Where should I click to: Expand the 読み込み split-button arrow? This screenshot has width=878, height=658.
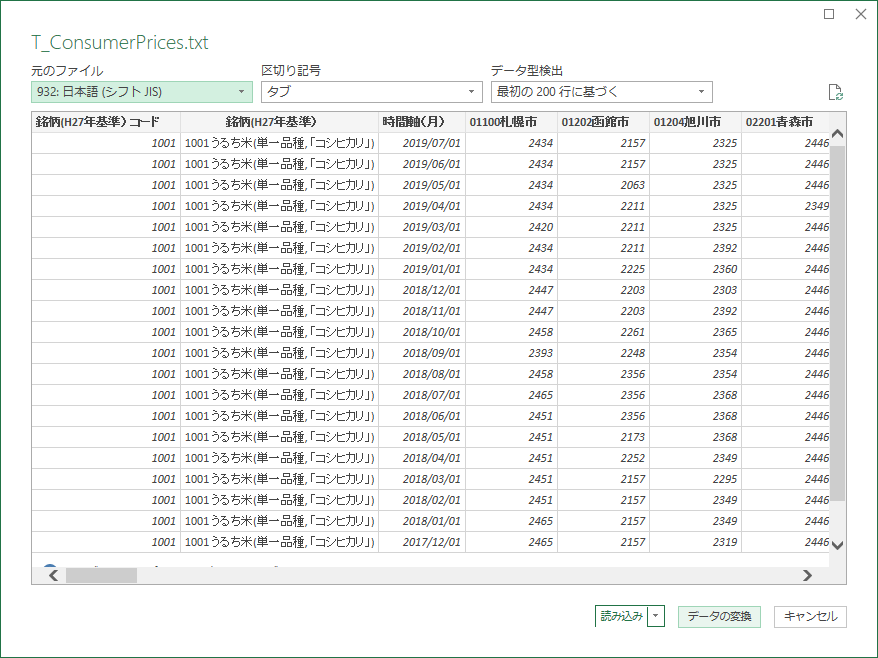[x=657, y=617]
